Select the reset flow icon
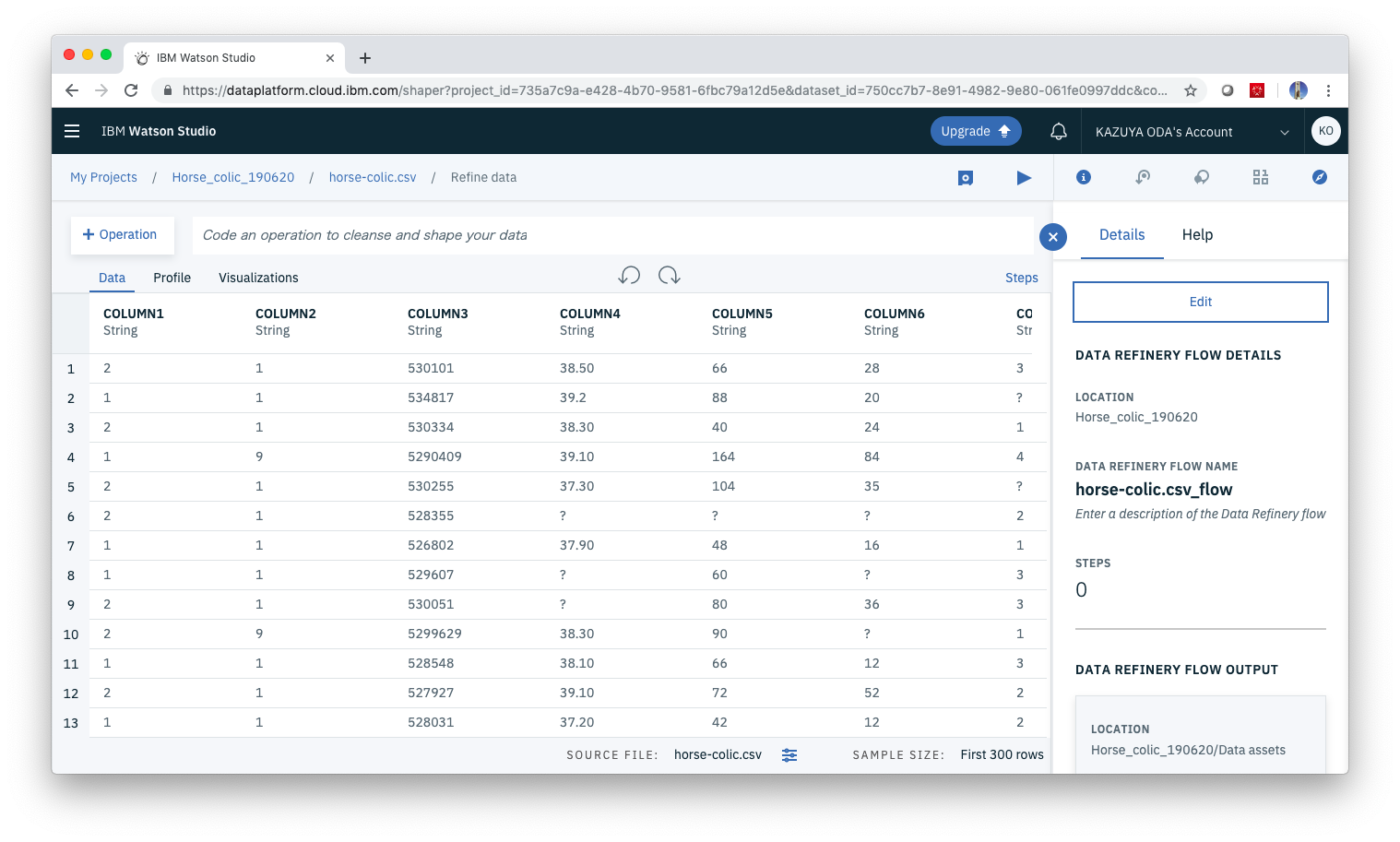 point(1143,177)
